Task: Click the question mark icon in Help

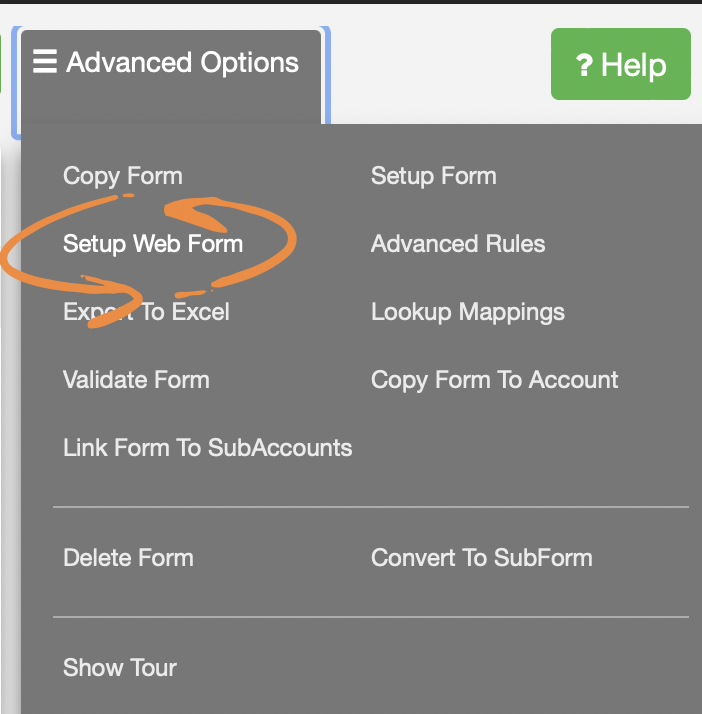Action: [584, 66]
